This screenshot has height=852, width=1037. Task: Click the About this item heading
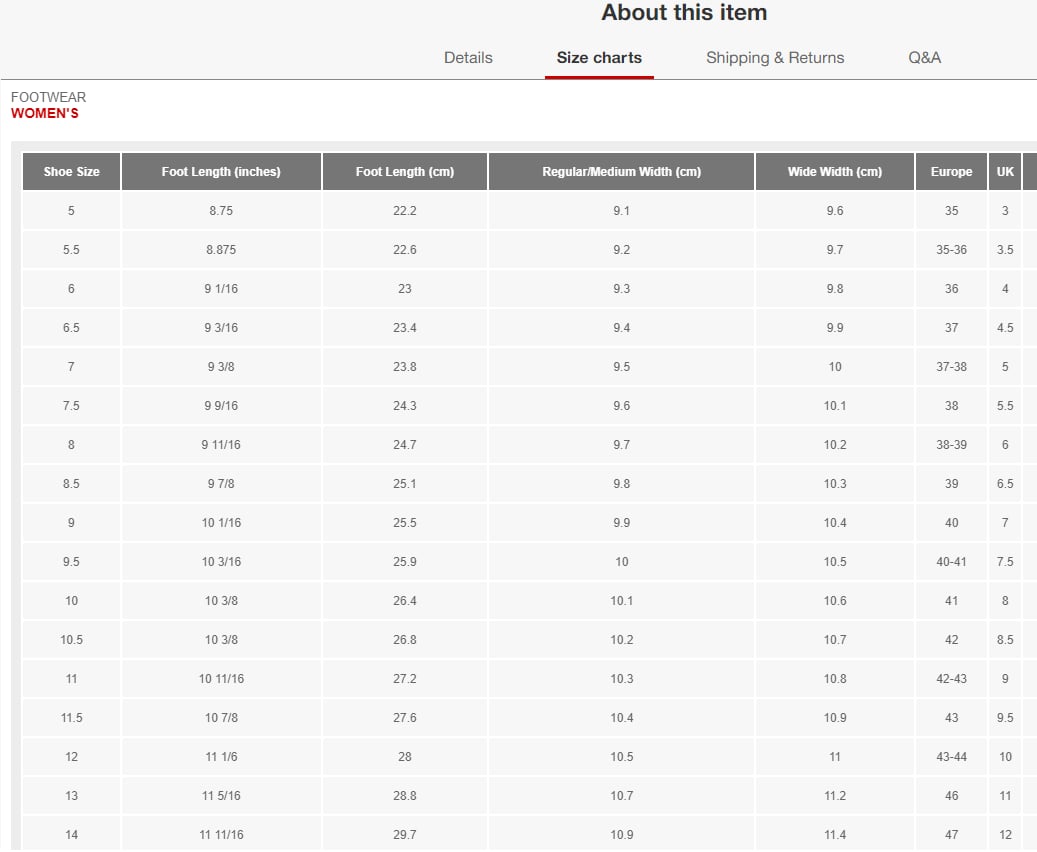(684, 13)
